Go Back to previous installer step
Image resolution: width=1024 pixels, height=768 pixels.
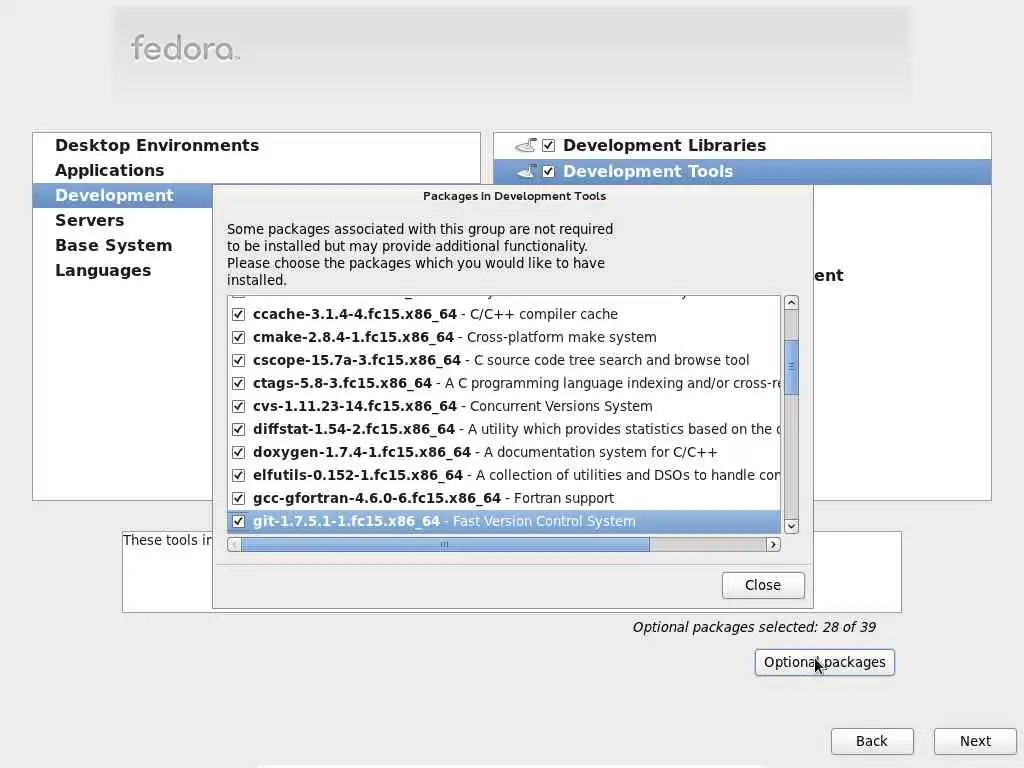[872, 741]
